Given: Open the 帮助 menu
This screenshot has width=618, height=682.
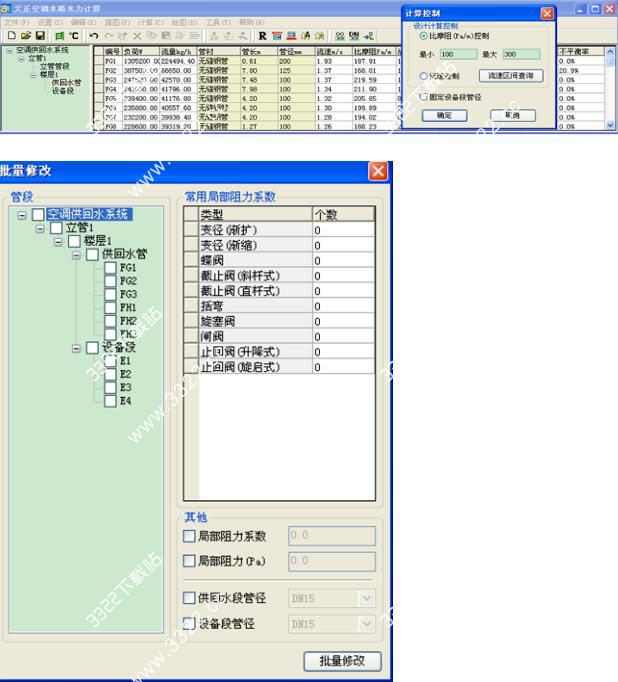Looking at the screenshot, I should pyautogui.click(x=251, y=22).
